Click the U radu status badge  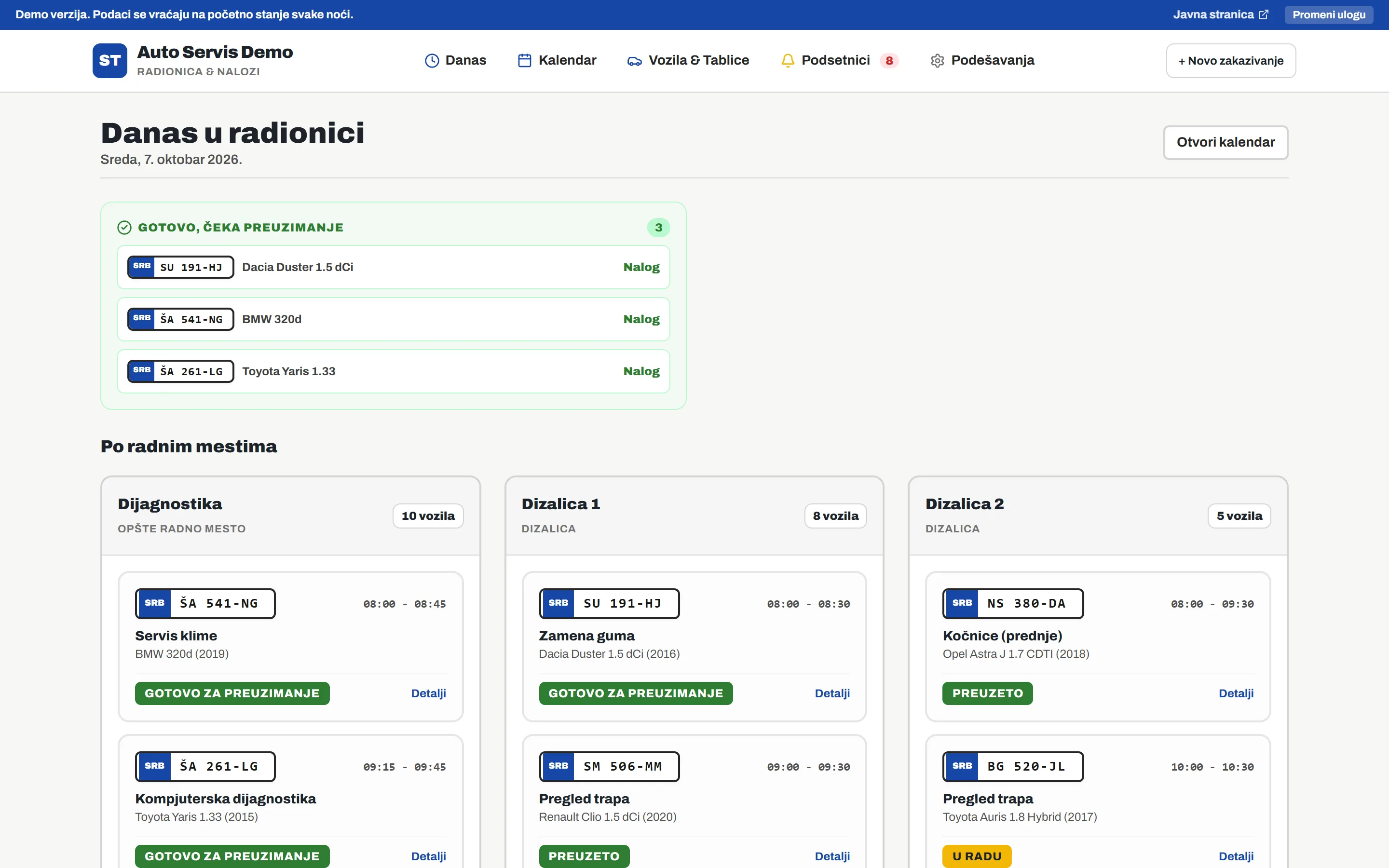[x=977, y=856]
